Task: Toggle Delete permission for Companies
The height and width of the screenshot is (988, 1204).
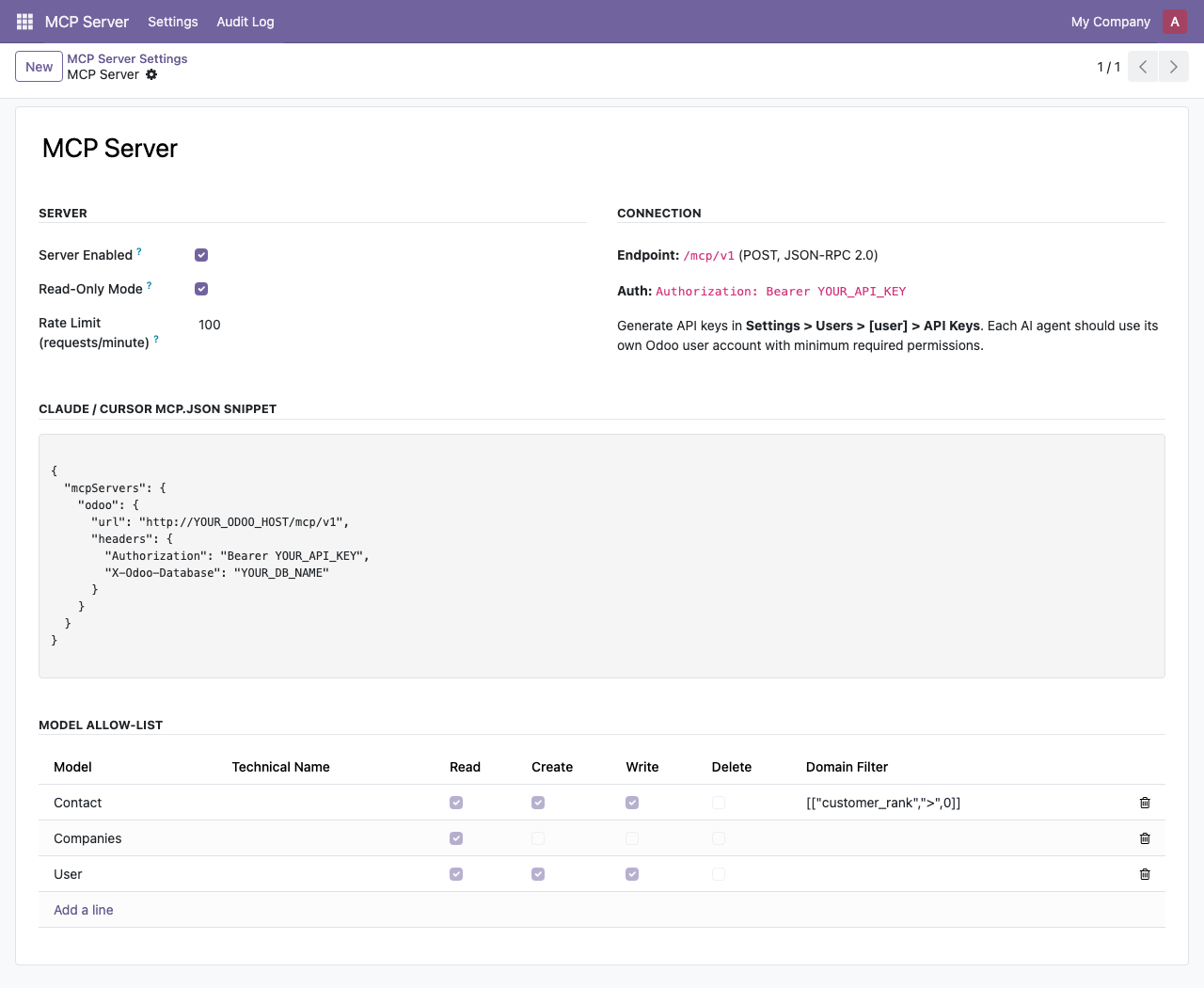Action: point(719,838)
